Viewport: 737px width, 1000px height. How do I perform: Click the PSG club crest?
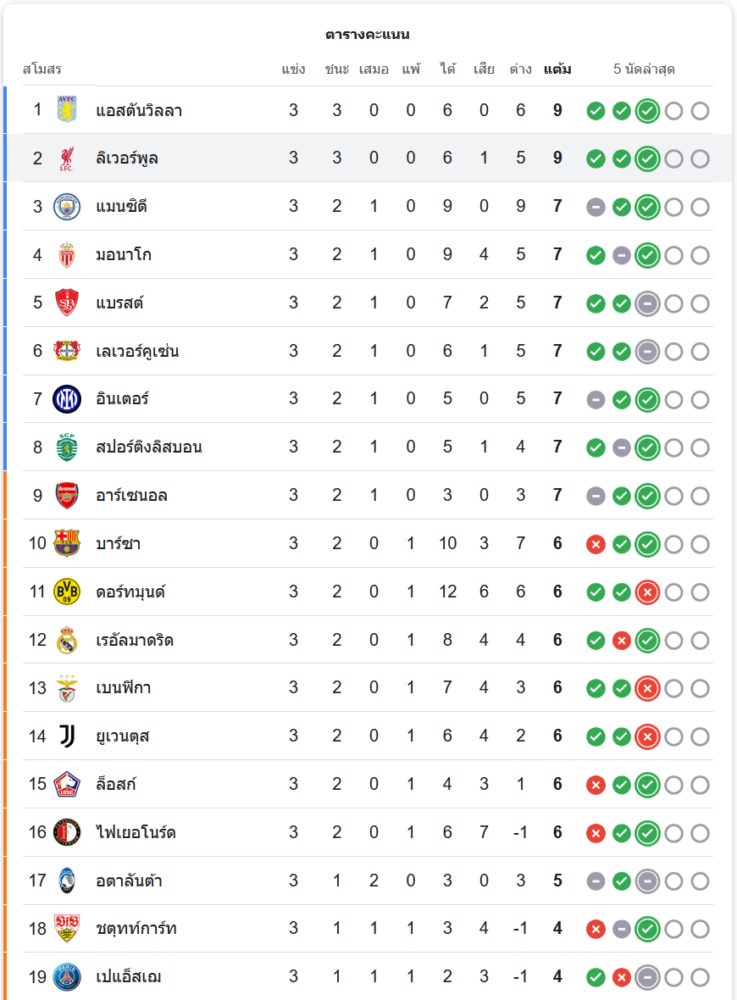pyautogui.click(x=67, y=977)
